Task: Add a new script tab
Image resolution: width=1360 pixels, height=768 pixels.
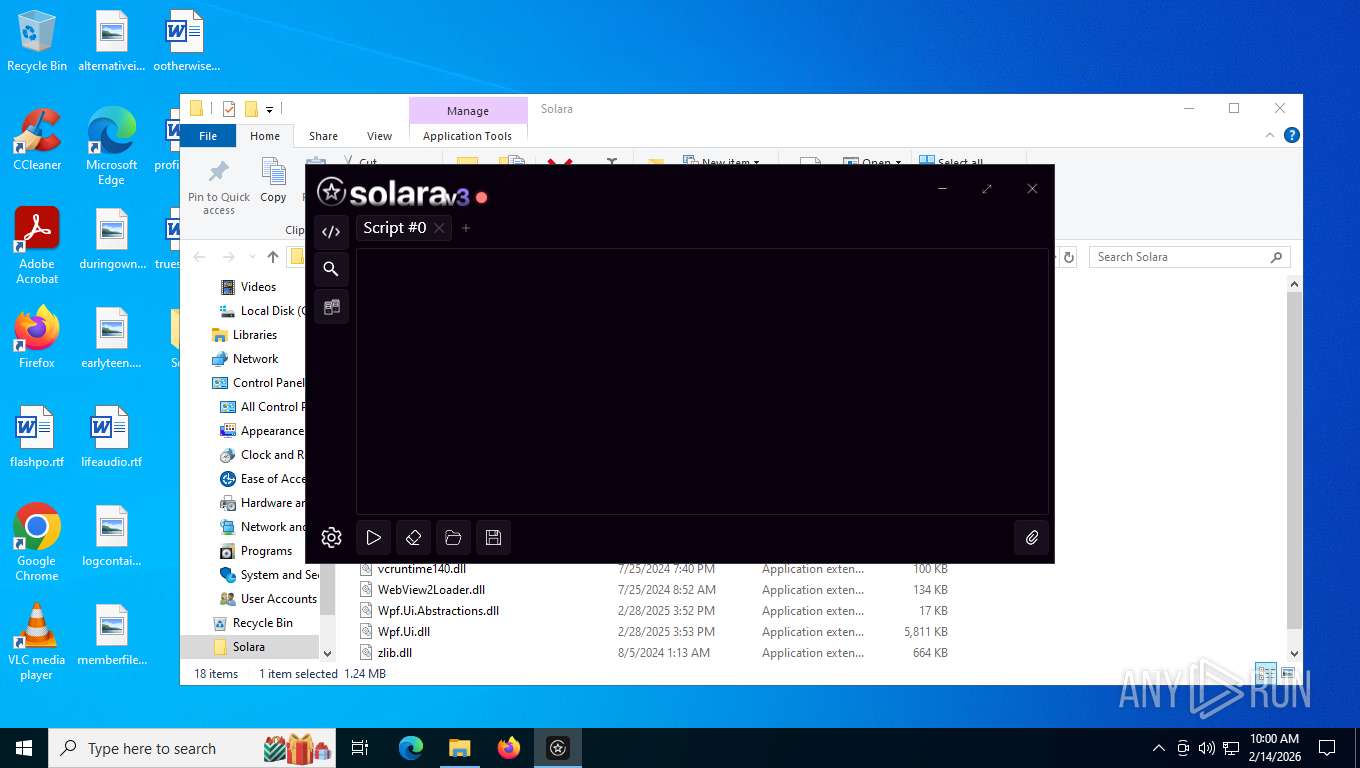Action: point(466,228)
